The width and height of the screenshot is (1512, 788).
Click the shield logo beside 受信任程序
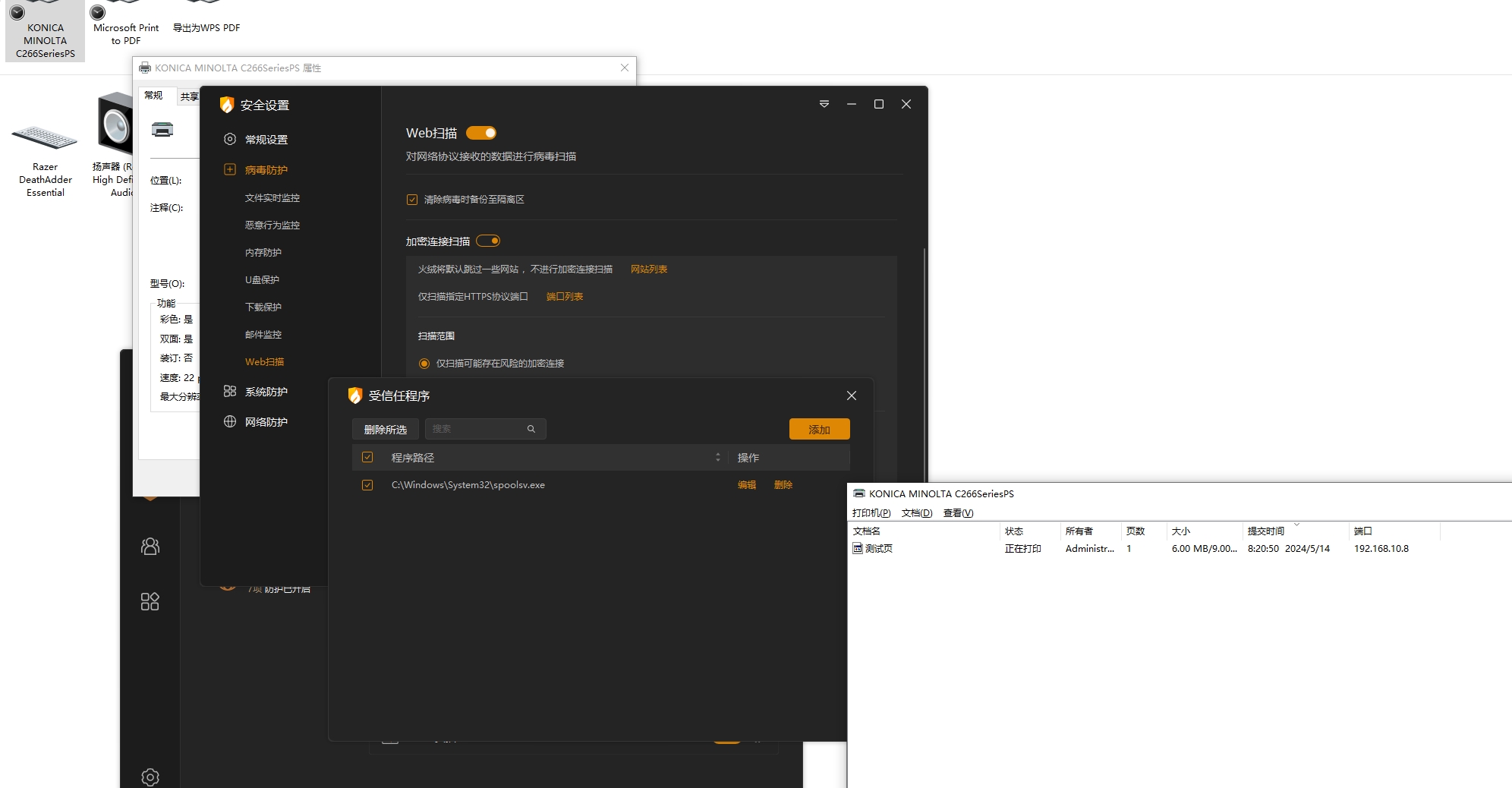point(354,396)
